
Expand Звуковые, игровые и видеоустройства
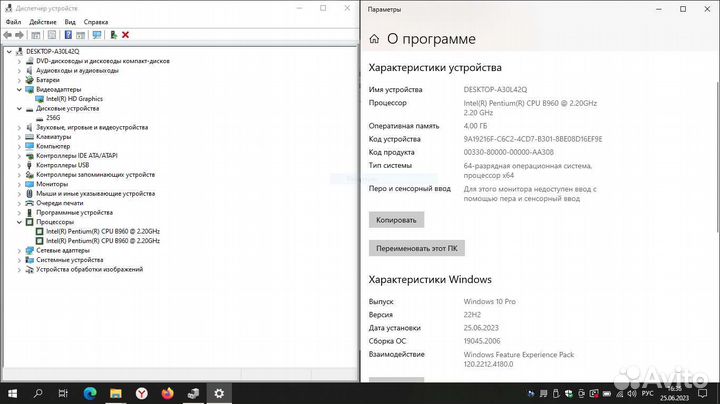19,127
